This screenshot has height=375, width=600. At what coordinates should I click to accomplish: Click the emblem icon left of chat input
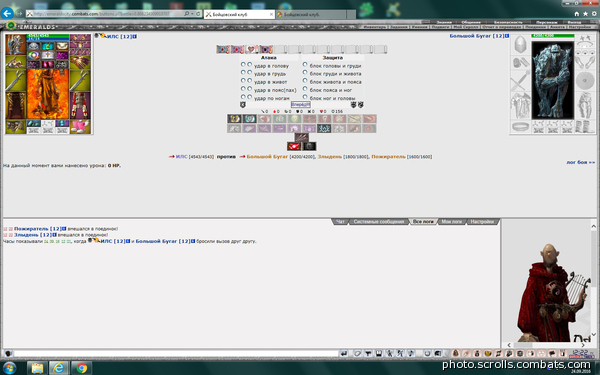click(8, 354)
